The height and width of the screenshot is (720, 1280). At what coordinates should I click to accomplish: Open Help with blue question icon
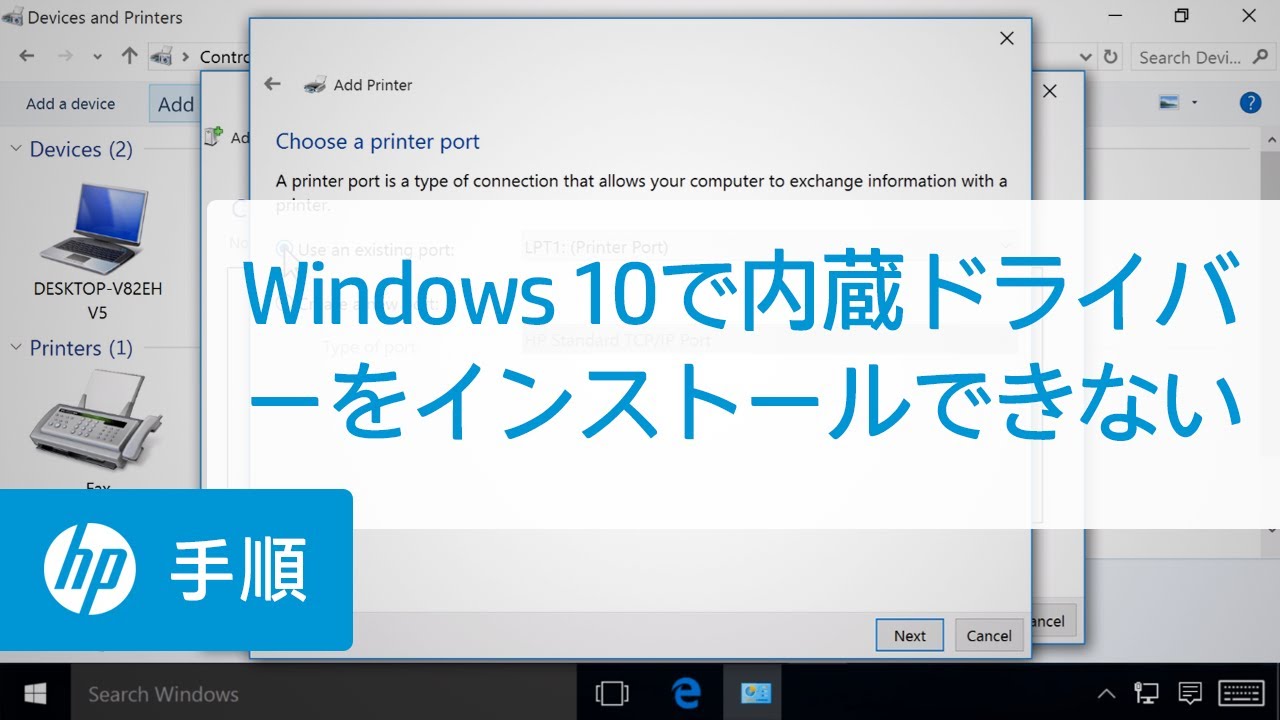(1250, 103)
